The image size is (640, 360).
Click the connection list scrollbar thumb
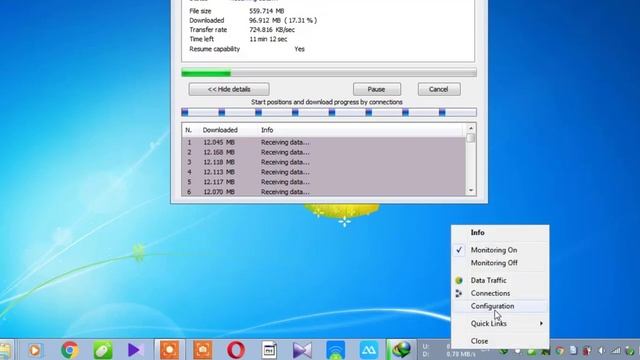[471, 138]
